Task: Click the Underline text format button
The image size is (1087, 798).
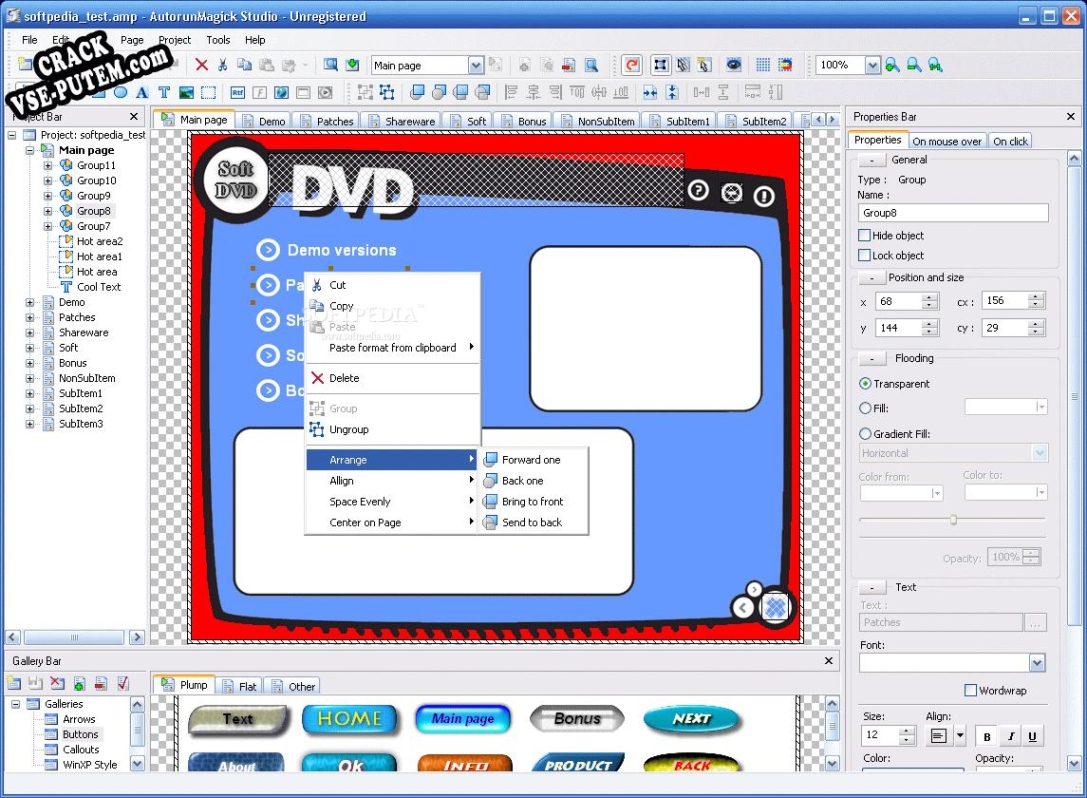Action: pos(1032,736)
